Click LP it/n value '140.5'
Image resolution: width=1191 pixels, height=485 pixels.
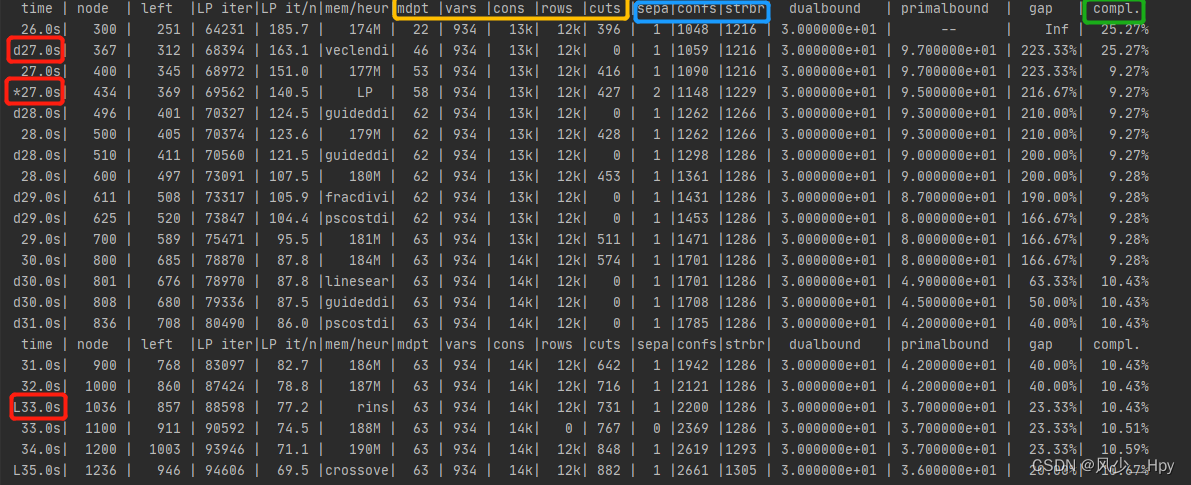(289, 93)
